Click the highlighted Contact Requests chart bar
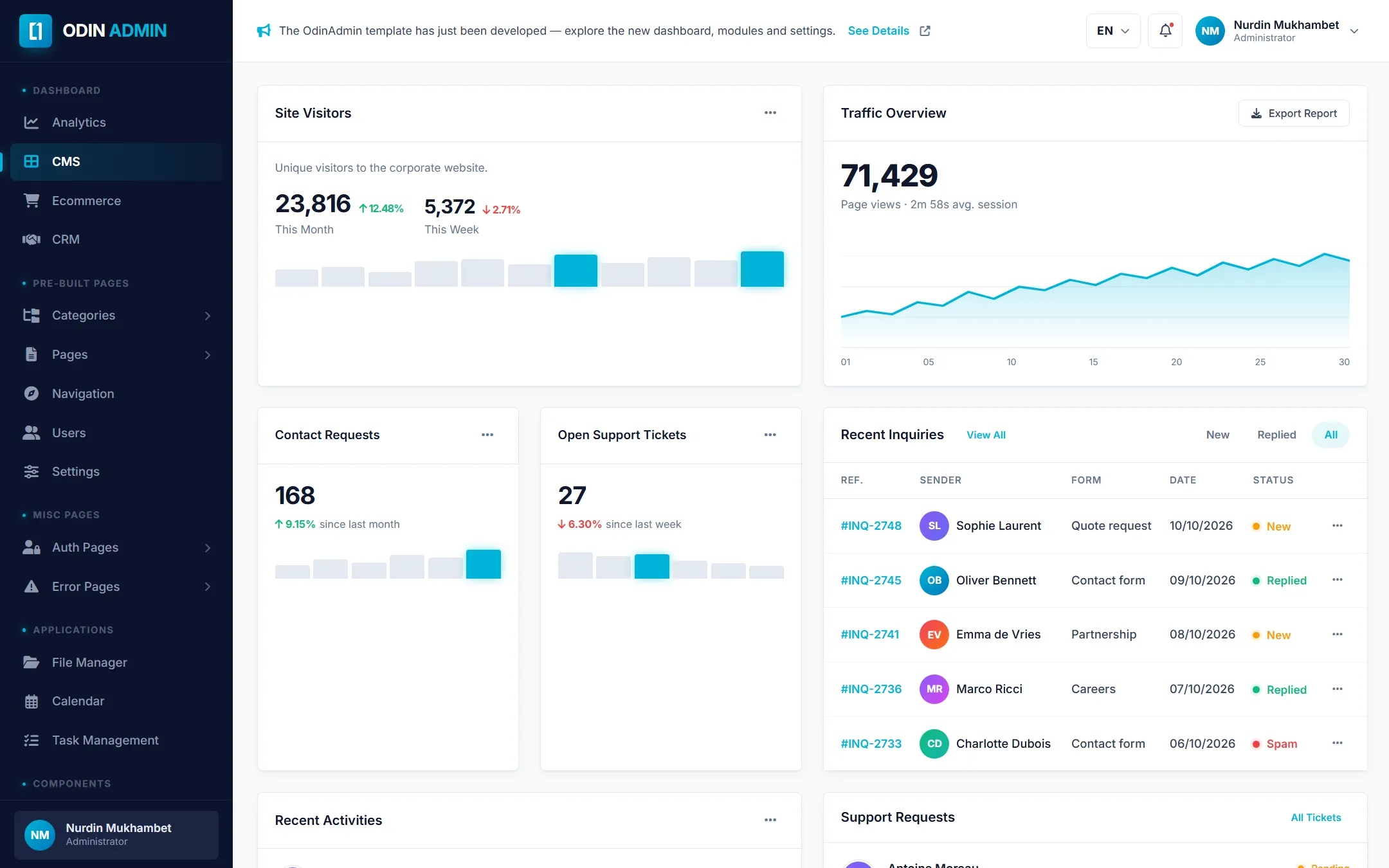The height and width of the screenshot is (868, 1389). click(483, 564)
